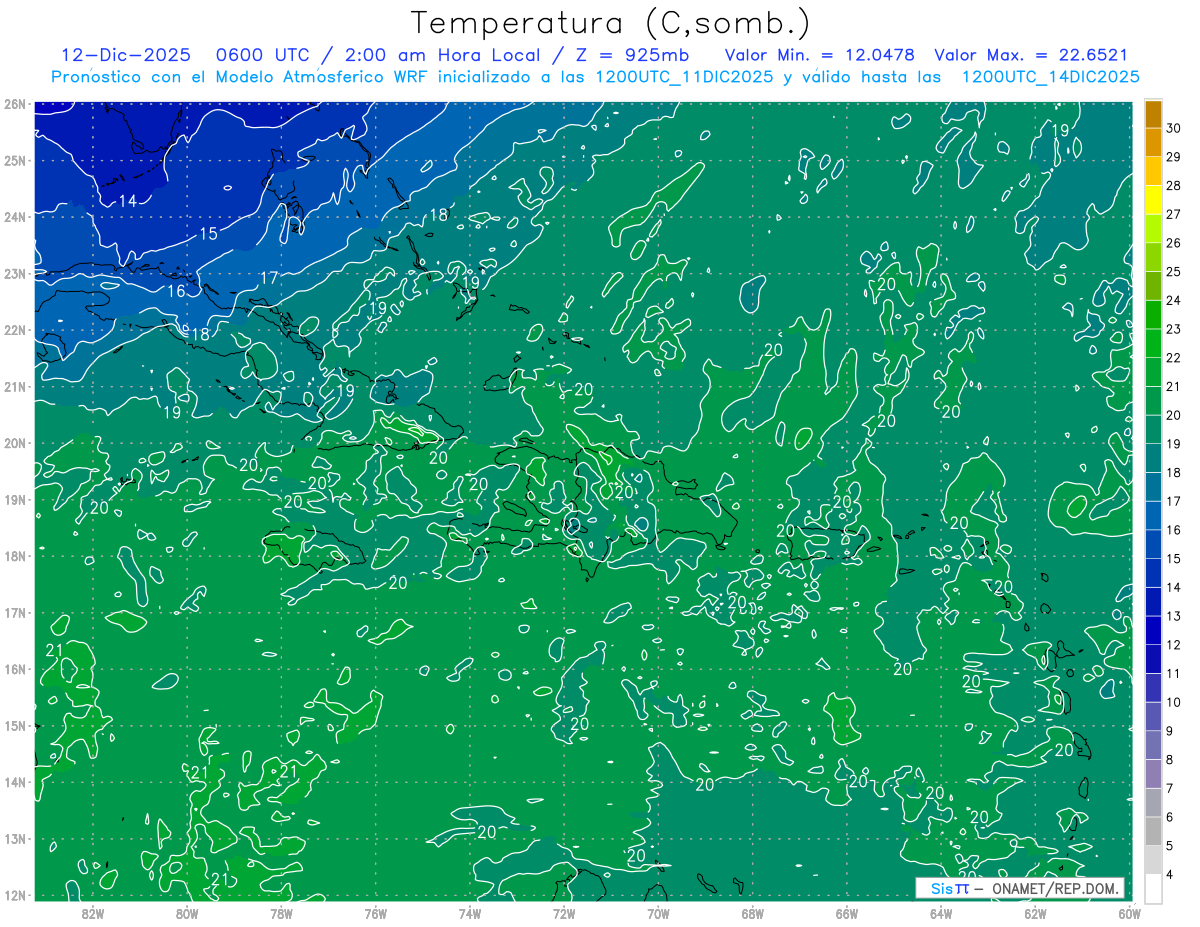This screenshot has height=927, width=1200.
Task: Click the map title 'Temperatura (C,somb.)'
Action: click(x=611, y=23)
